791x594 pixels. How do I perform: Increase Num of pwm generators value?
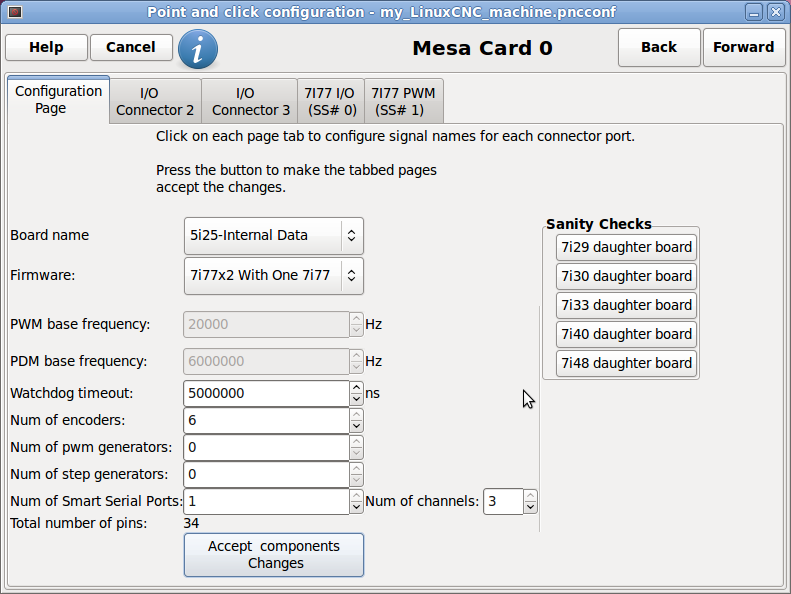(356, 442)
